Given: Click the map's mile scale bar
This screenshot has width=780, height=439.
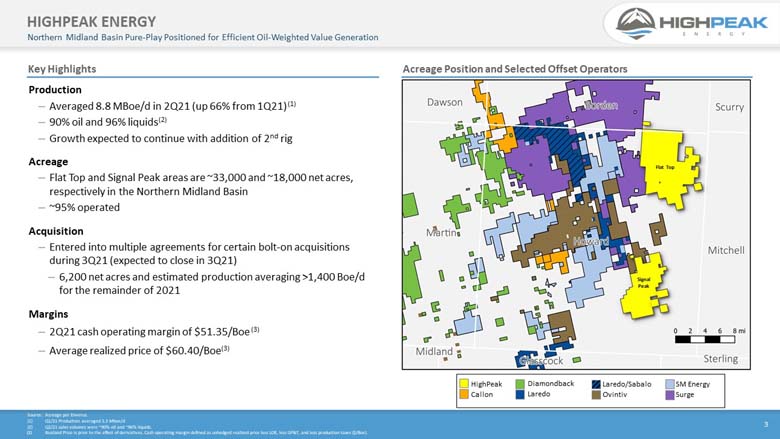Looking at the screenshot, I should tap(705, 340).
